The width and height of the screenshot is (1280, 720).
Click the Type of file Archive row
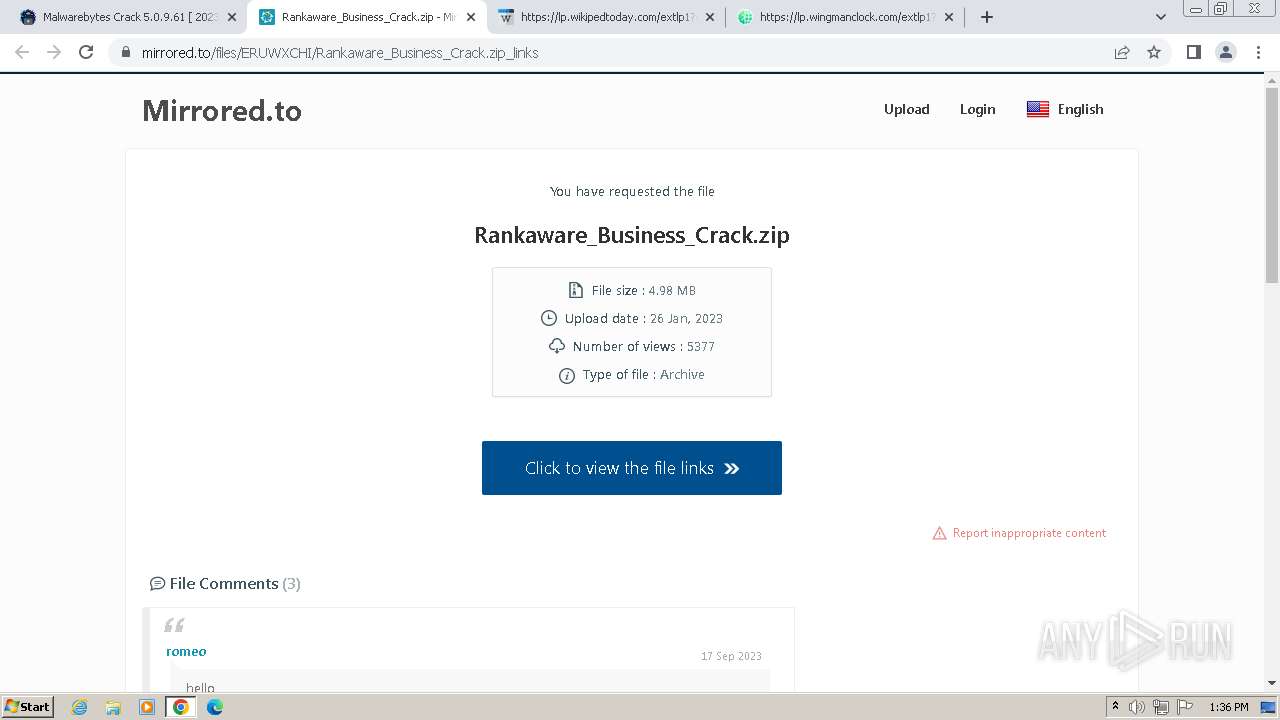[x=632, y=374]
